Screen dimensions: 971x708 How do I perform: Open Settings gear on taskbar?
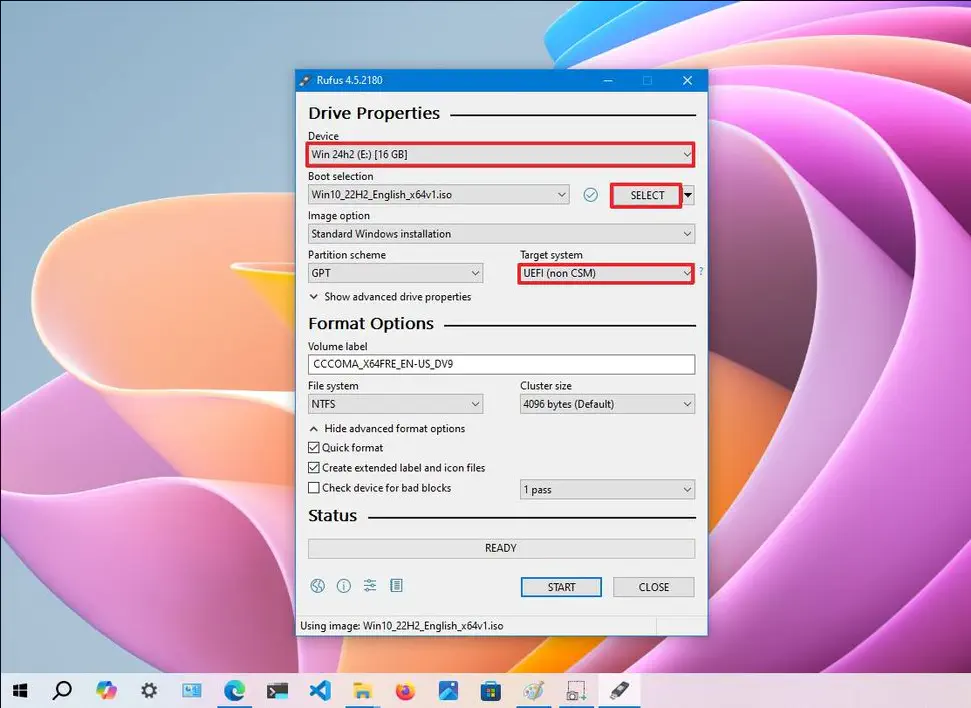coord(149,690)
